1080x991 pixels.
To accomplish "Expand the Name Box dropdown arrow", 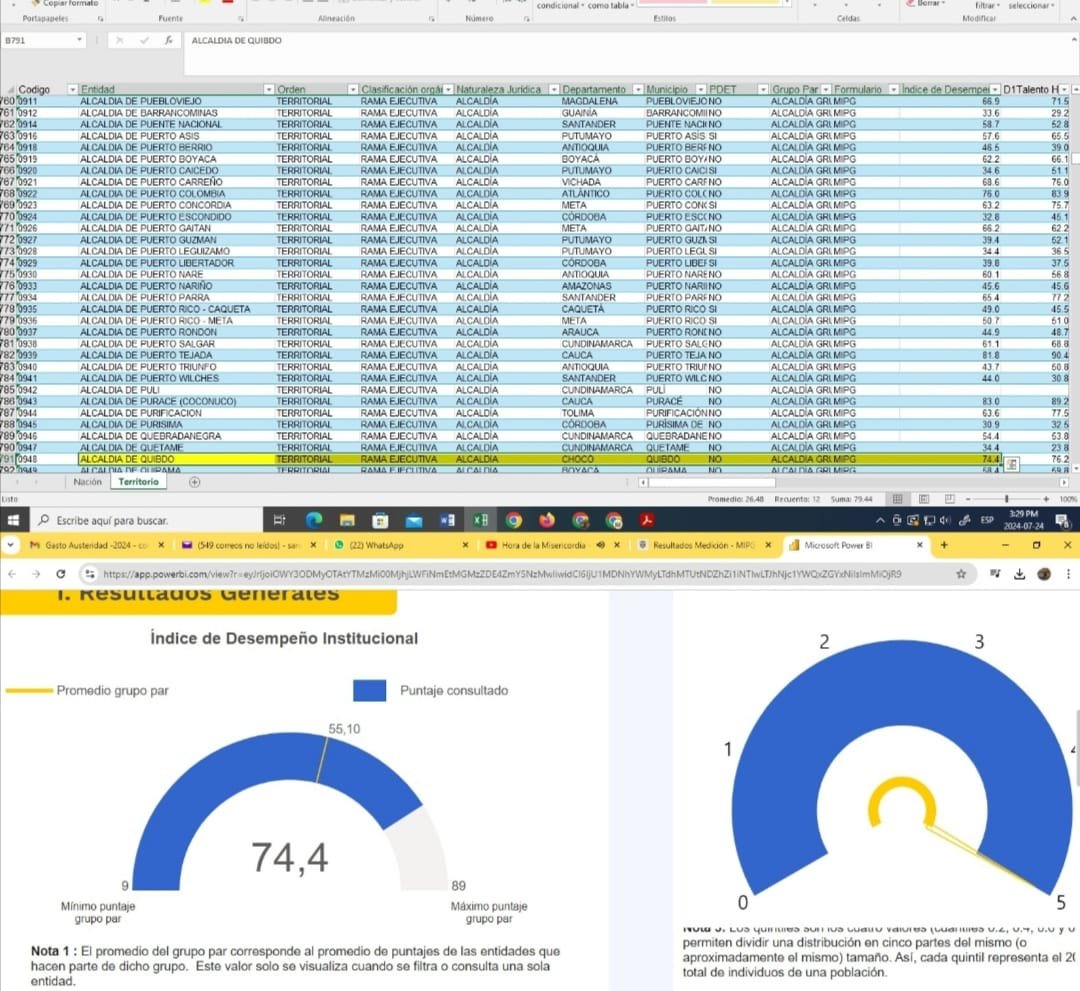I will [x=81, y=41].
